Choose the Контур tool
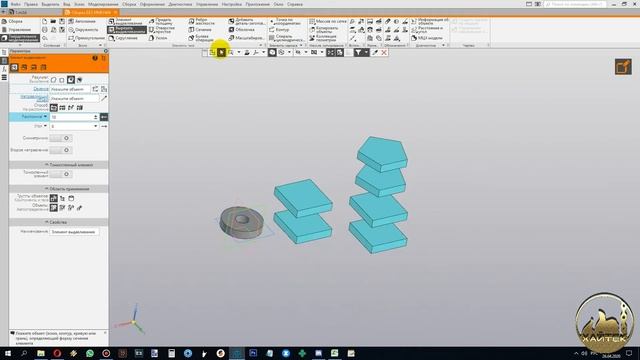This screenshot has height=360, width=640. [279, 30]
